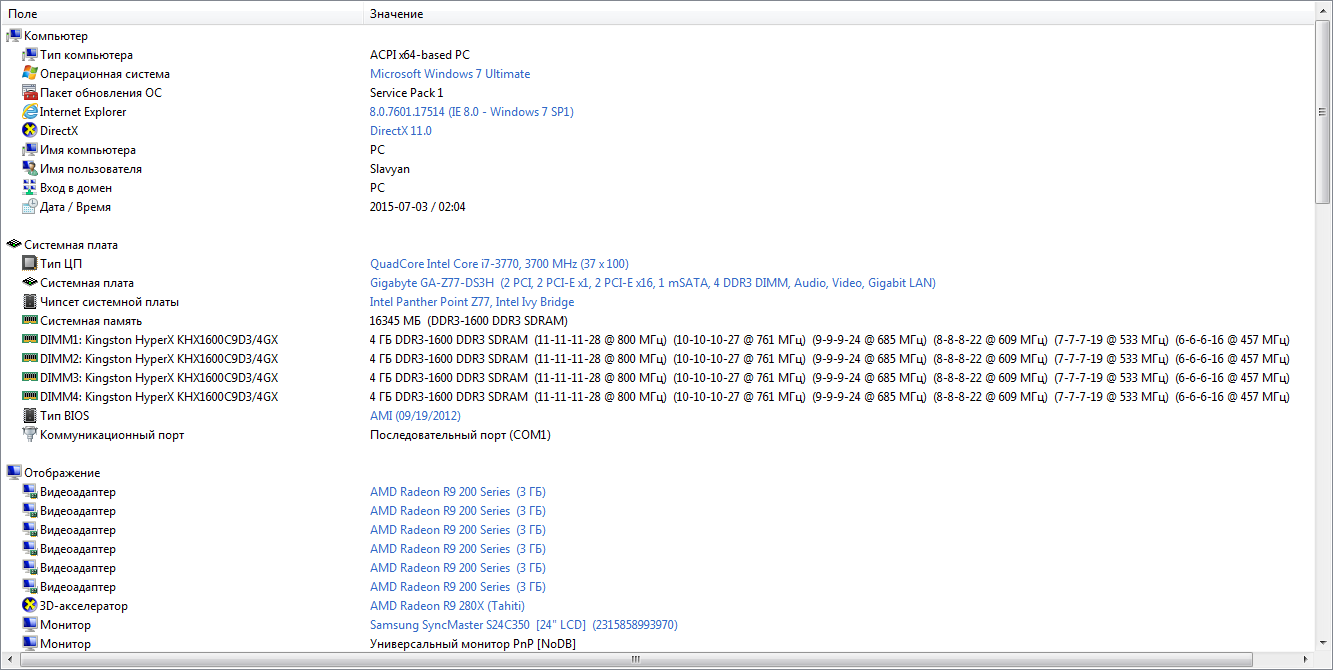This screenshot has width=1333, height=670.
Task: Select the Тип ЦП field label
Action: tap(61, 264)
